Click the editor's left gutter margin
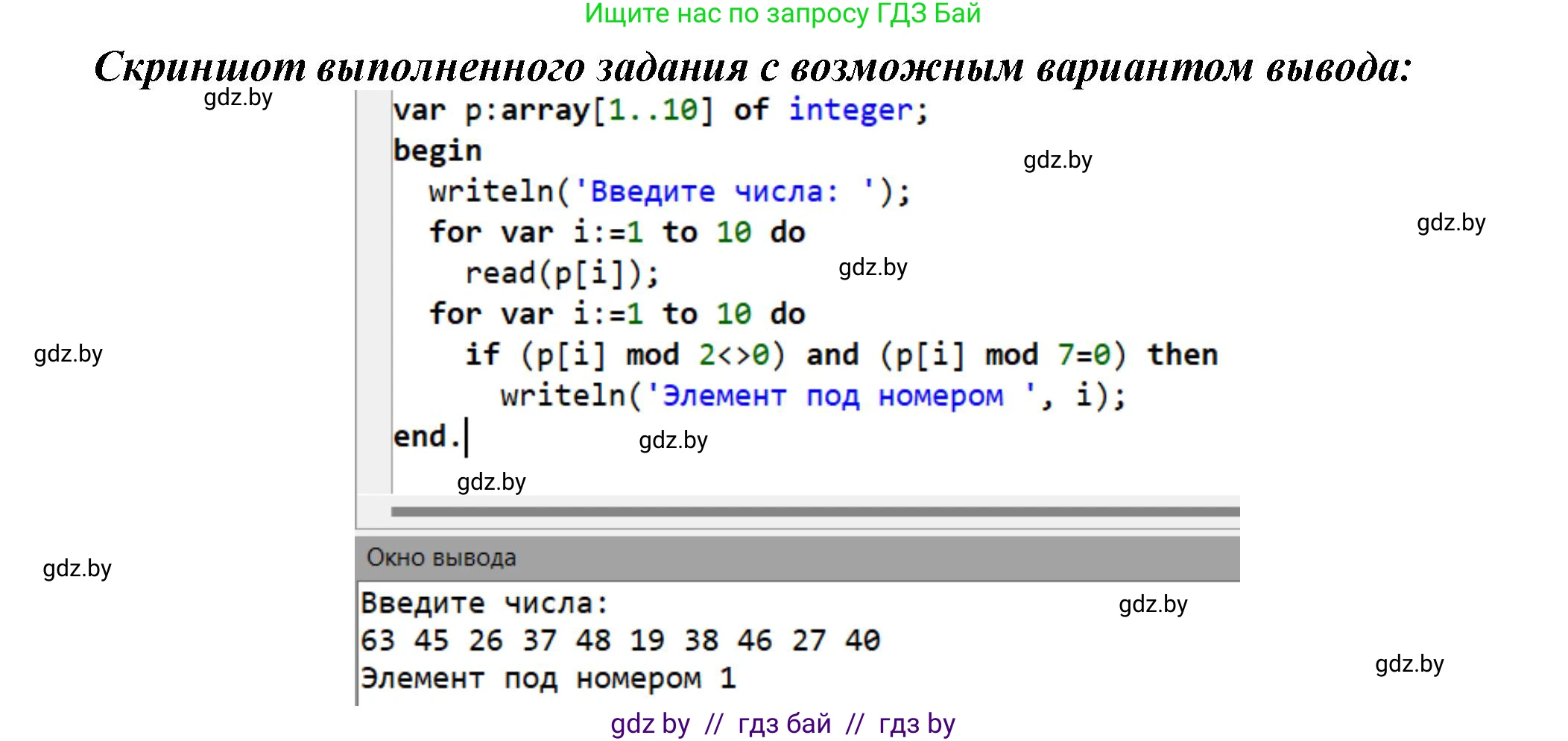This screenshot has width=1568, height=741. click(374, 298)
